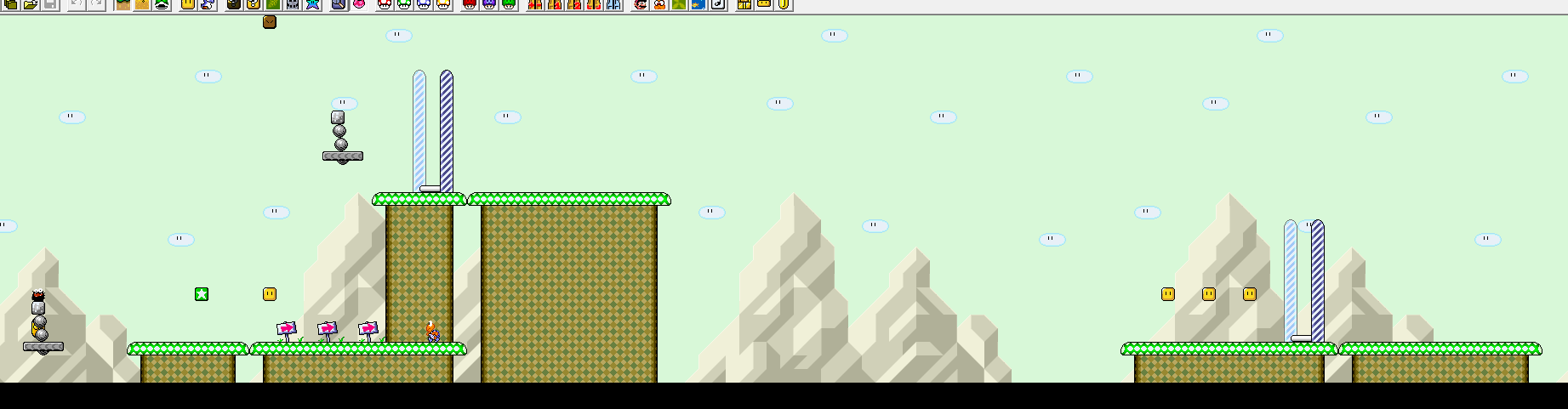Select the green Koopa shell sprite icon
Screen dimensions: 1568x409
coord(163,4)
